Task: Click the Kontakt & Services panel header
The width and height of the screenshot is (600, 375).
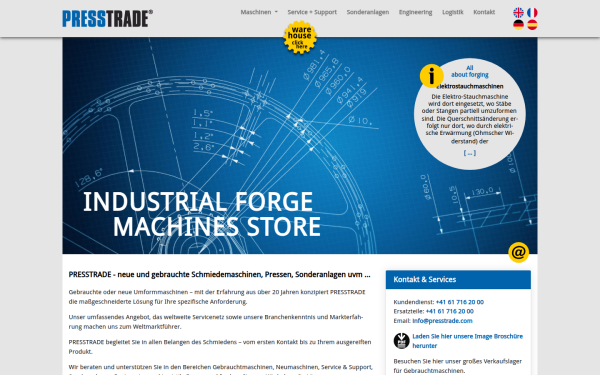Action: point(458,280)
